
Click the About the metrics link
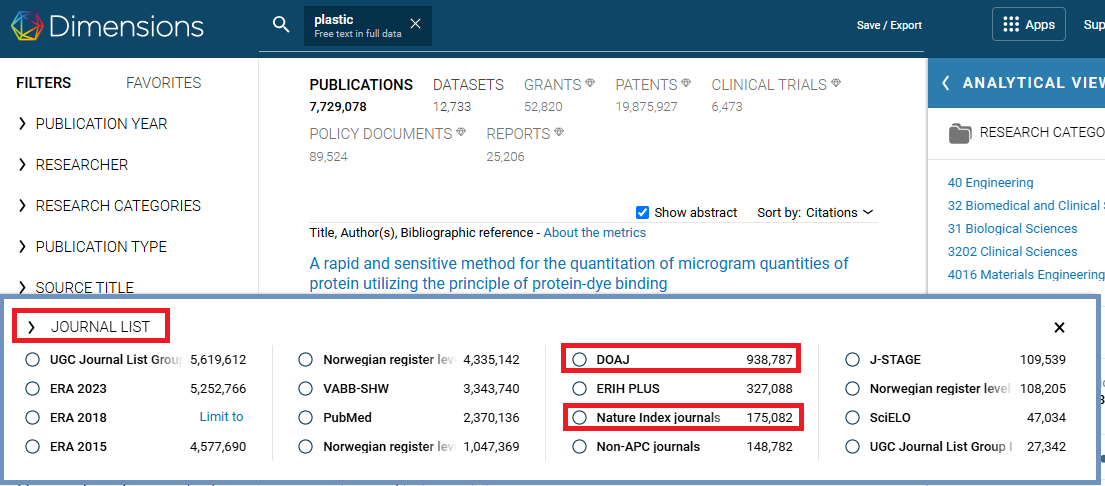point(594,233)
